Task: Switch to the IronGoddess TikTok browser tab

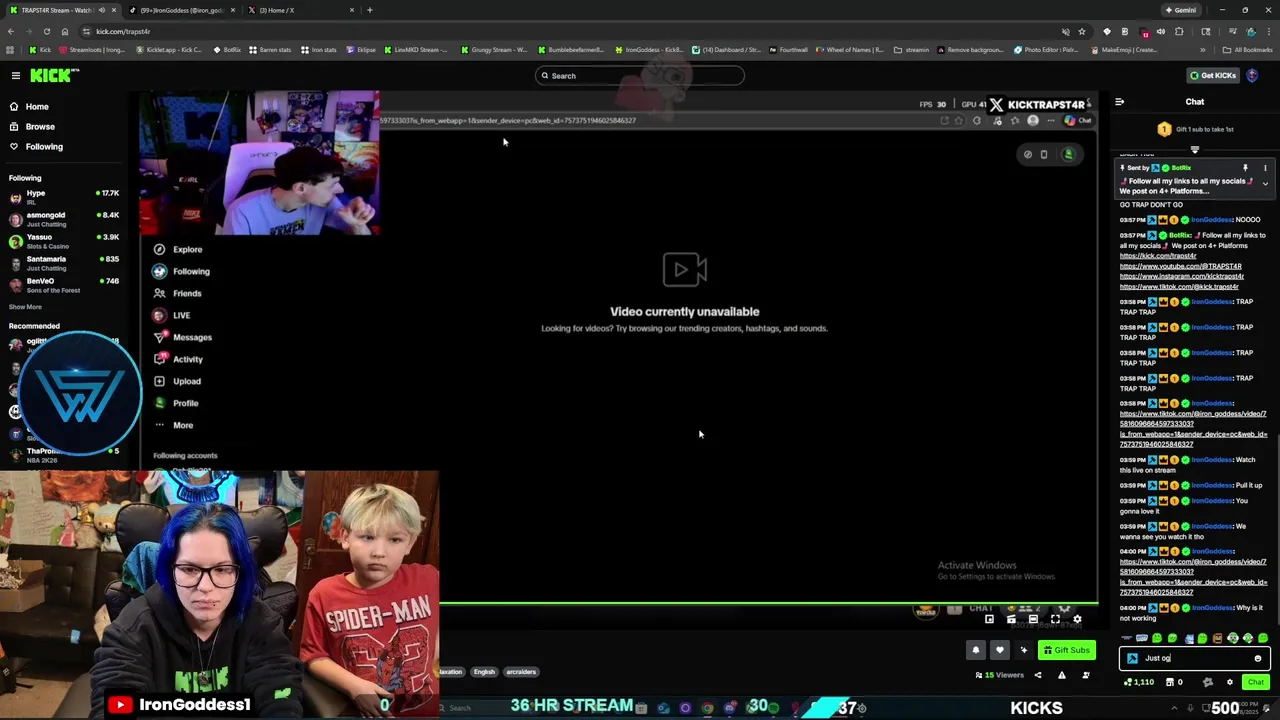Action: click(180, 10)
